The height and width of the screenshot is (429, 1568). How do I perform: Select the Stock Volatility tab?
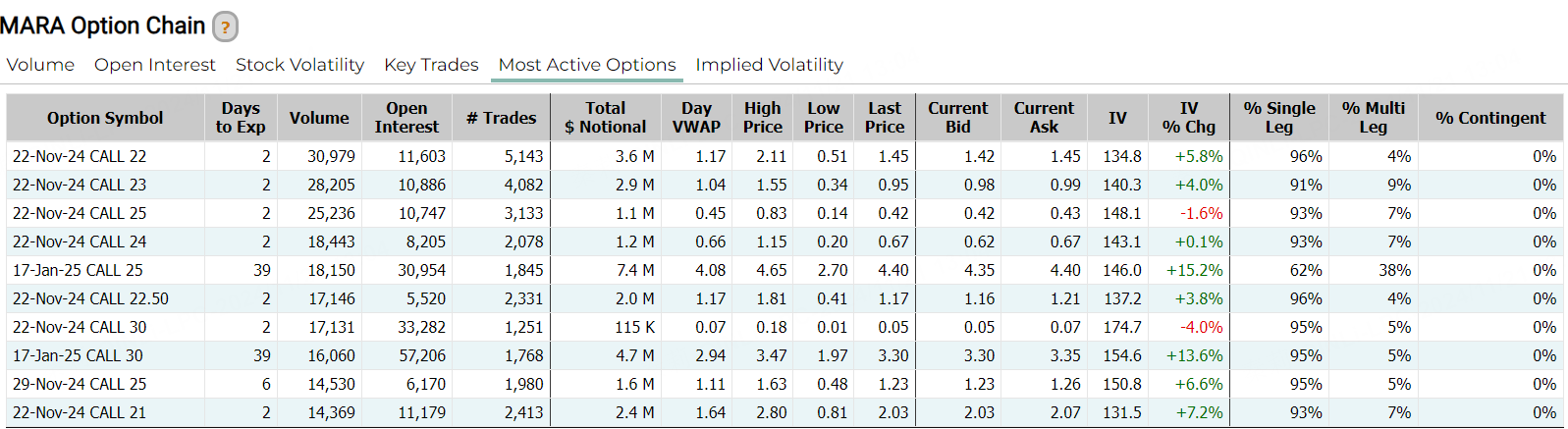[299, 65]
